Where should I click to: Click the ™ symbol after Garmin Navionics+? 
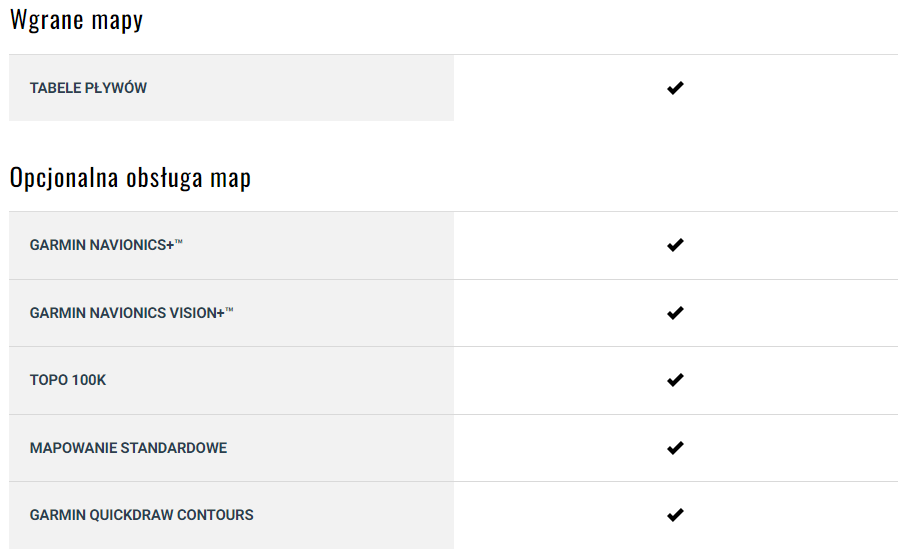click(178, 242)
